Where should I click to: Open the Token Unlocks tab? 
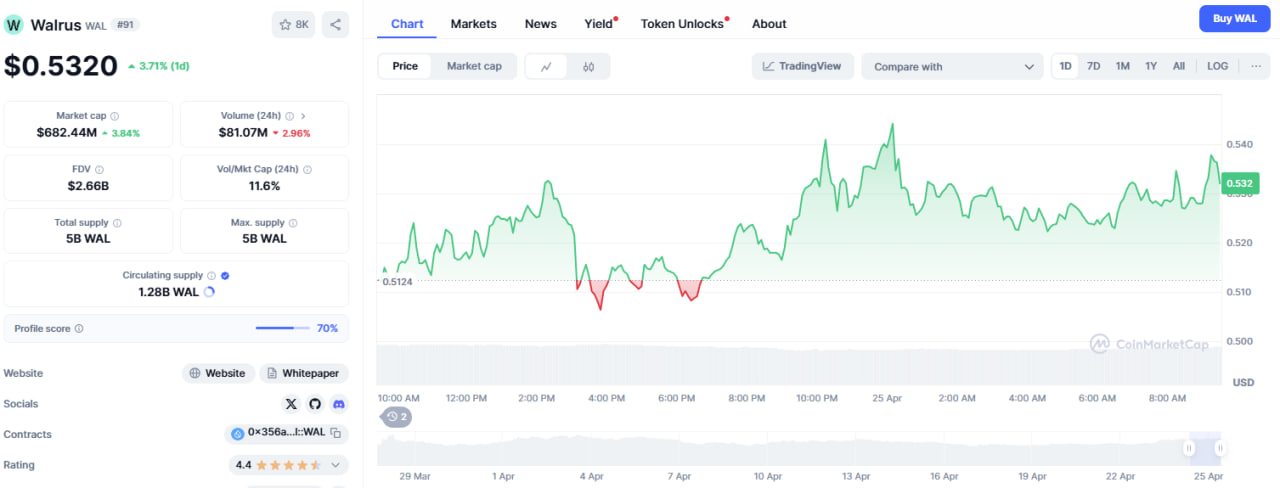[682, 23]
